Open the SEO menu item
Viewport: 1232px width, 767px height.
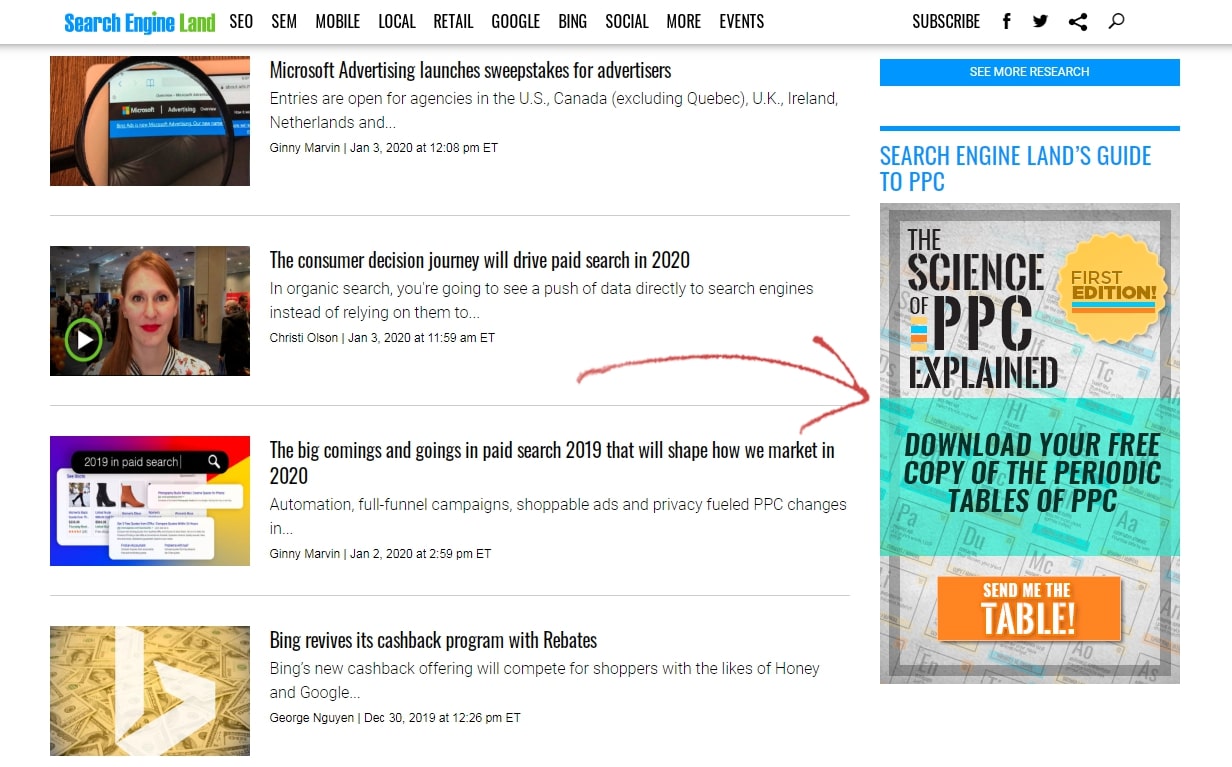[241, 21]
